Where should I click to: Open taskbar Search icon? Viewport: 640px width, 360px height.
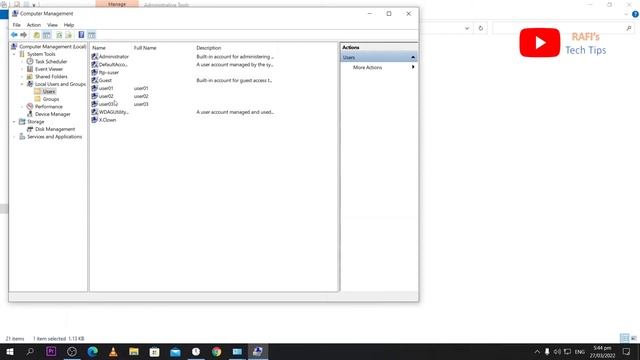coord(30,351)
